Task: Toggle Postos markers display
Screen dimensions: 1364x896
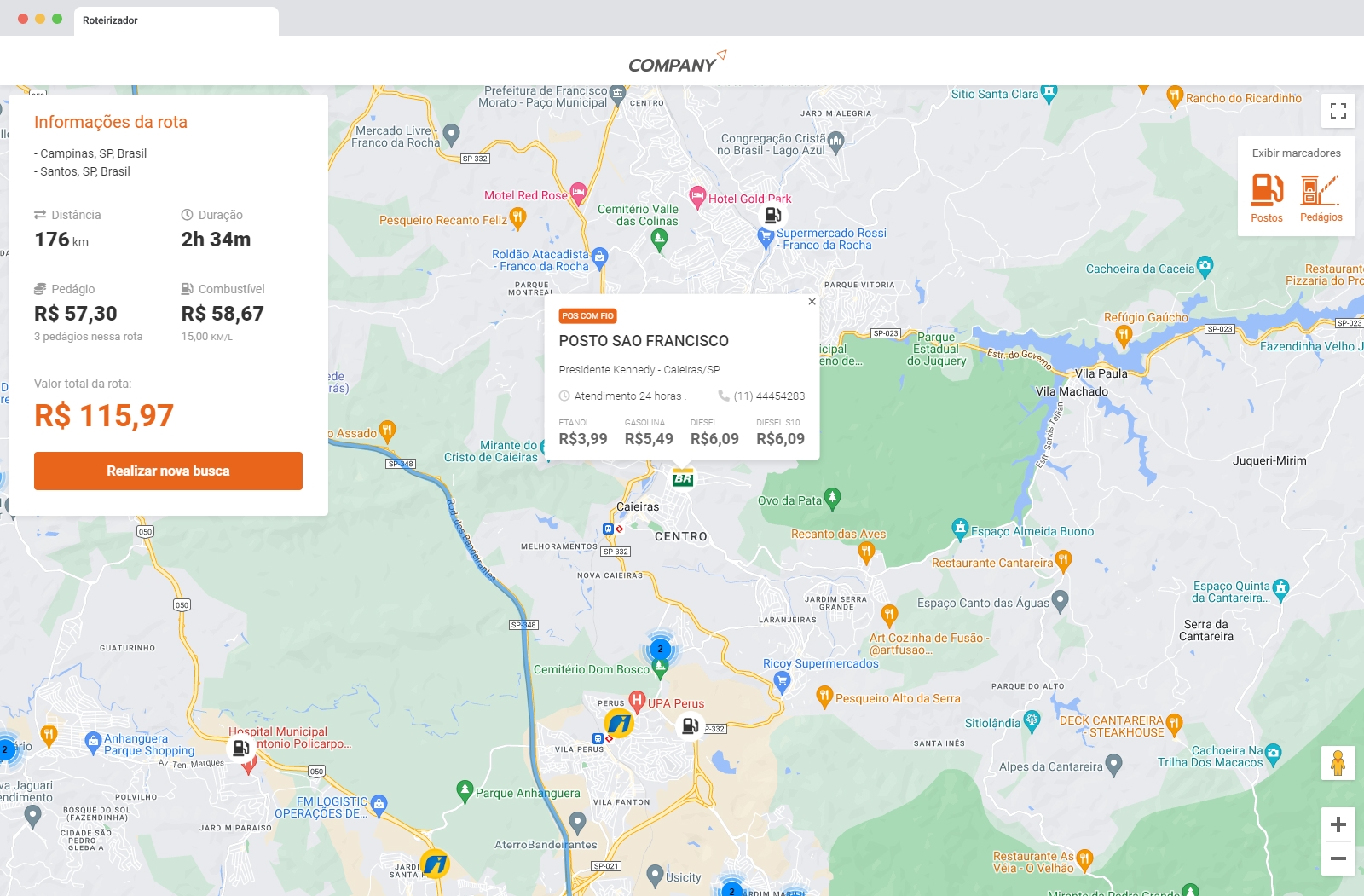Action: point(1267,198)
